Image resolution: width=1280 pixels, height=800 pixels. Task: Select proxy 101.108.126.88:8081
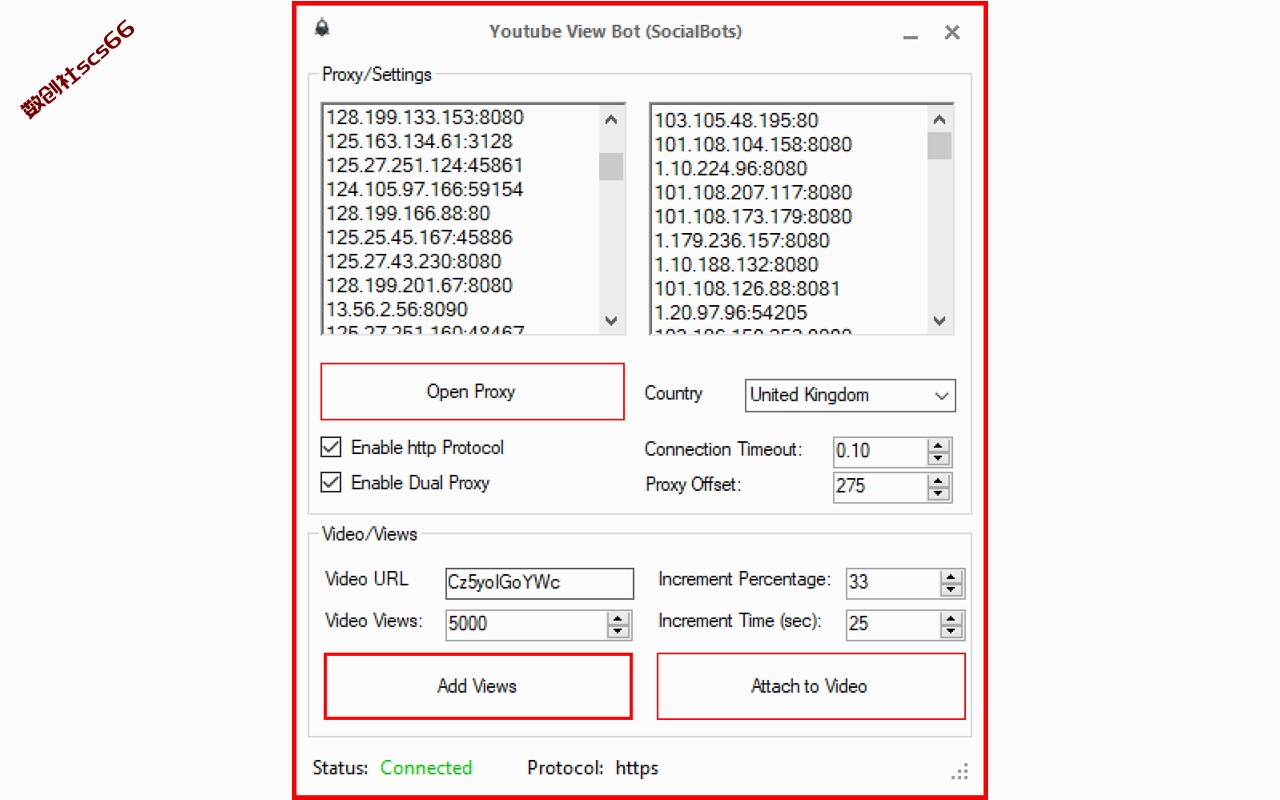pos(748,288)
